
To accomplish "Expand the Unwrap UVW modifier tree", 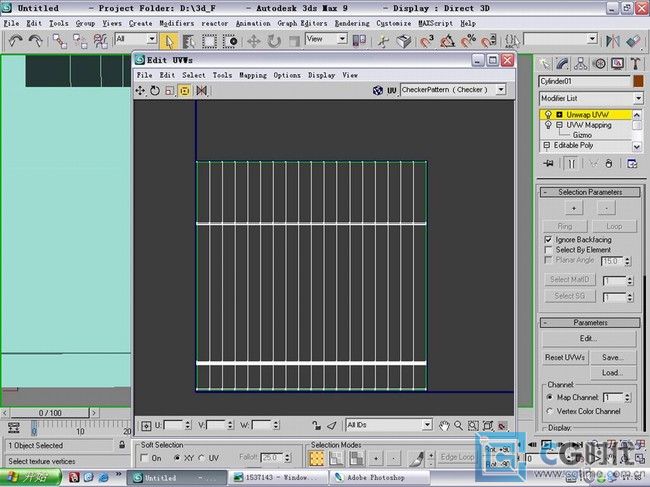I will [559, 114].
